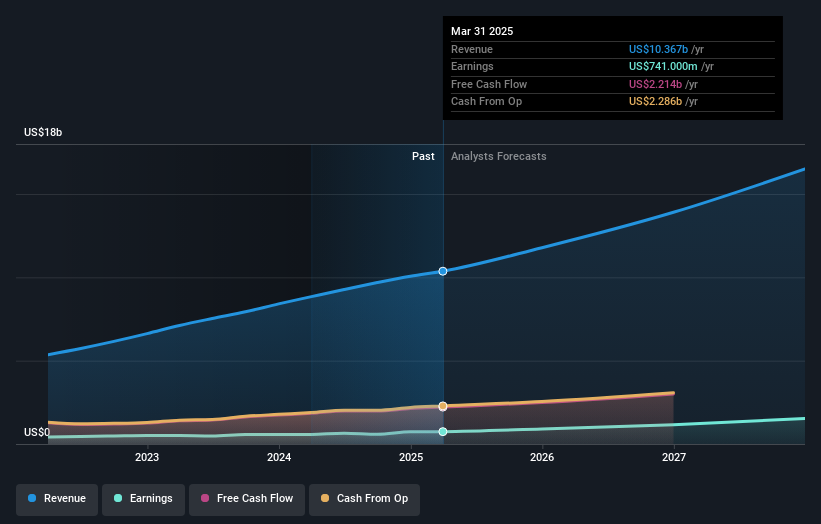Select the 2027 x-axis label
Viewport: 821px width, 524px height.
coord(674,458)
